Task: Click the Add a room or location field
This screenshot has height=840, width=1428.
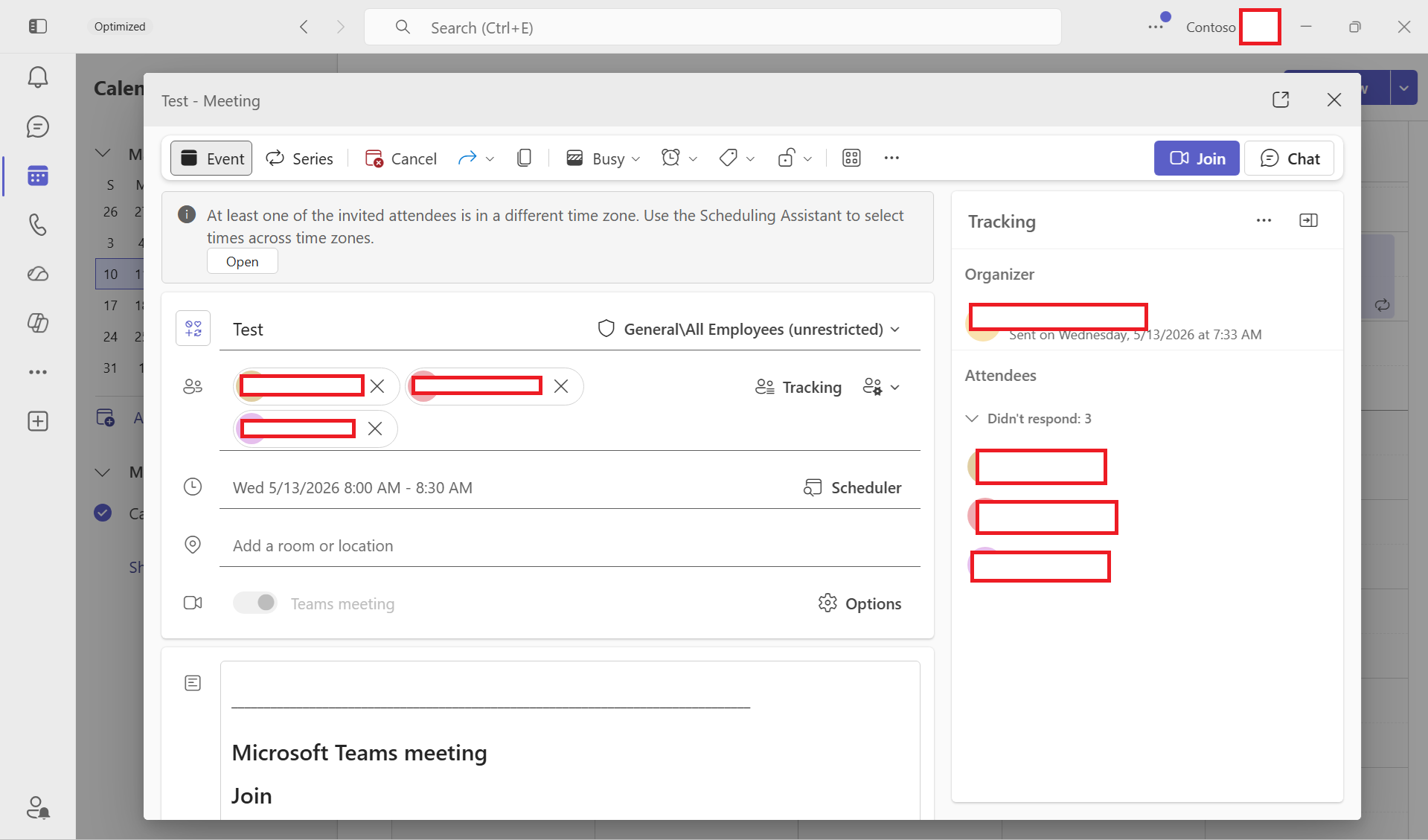Action: point(570,545)
